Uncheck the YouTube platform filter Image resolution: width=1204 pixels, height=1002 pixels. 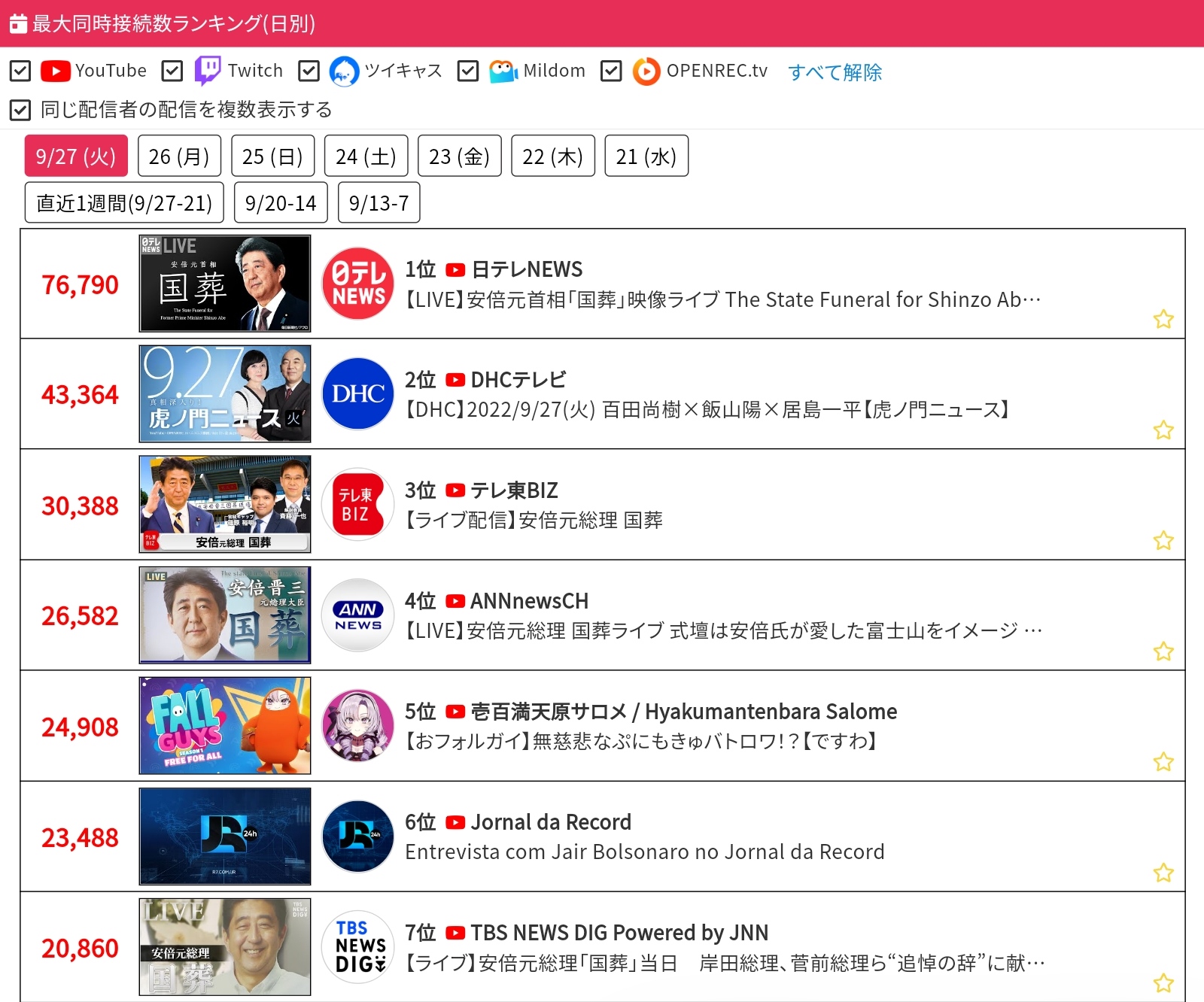[20, 71]
